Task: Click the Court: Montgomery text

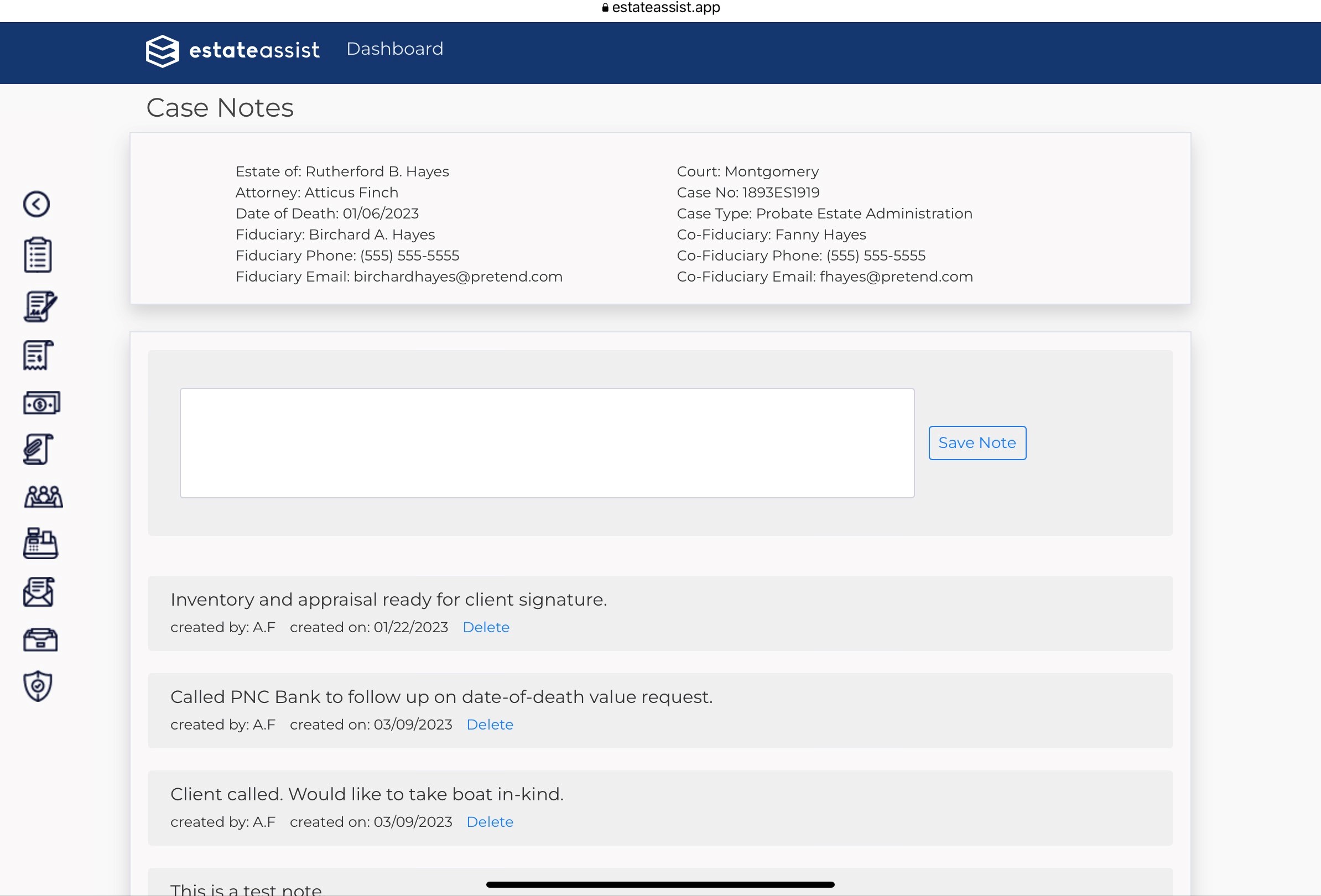Action: [x=747, y=171]
